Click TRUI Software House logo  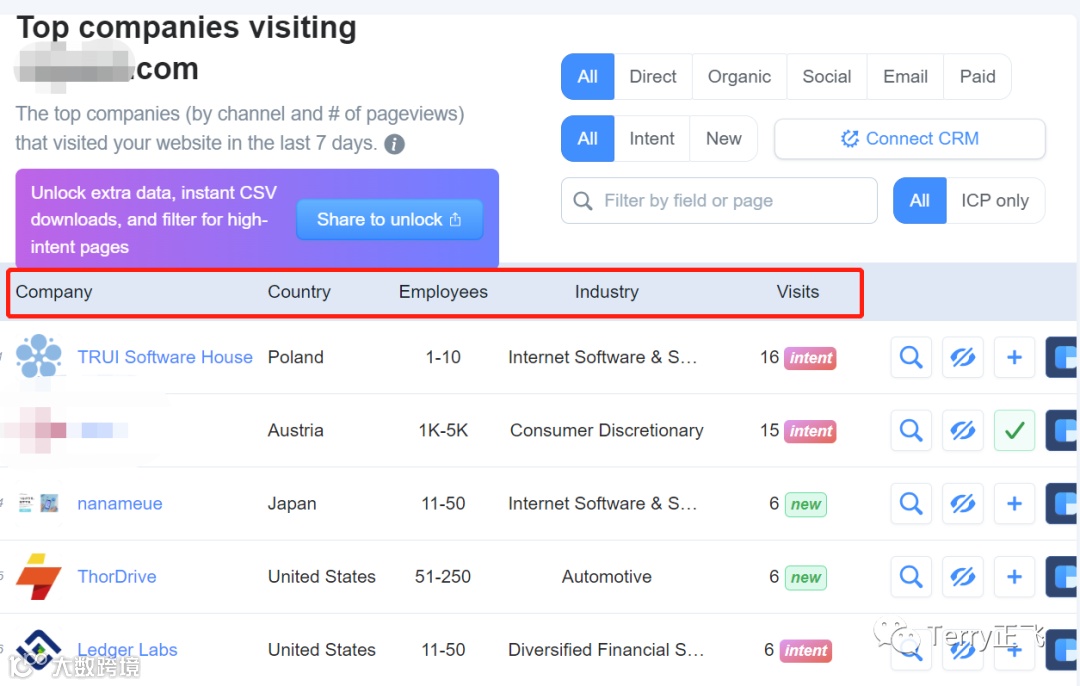(x=39, y=356)
